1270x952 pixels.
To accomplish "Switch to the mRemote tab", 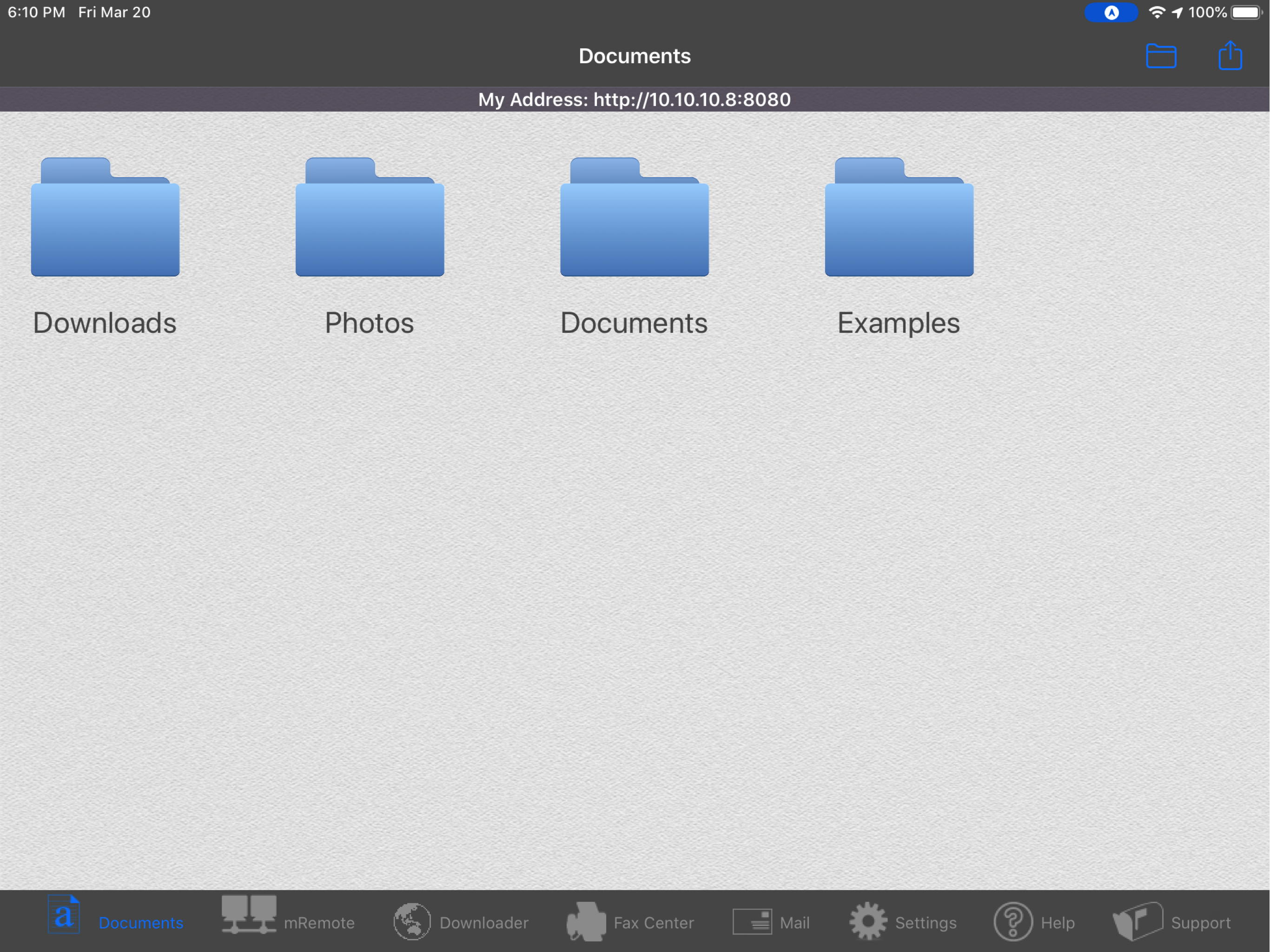I will pyautogui.click(x=288, y=921).
